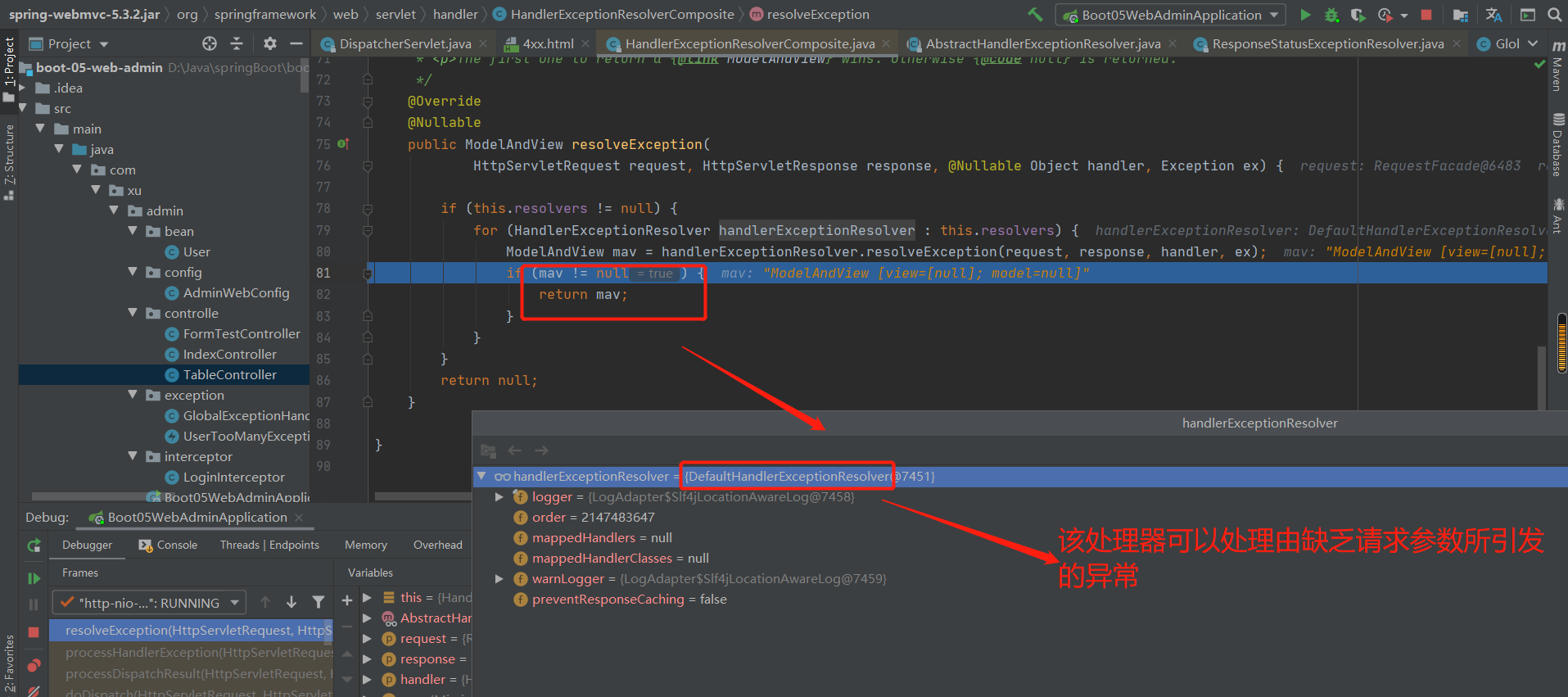Screen dimensions: 1568x697
Task: Expand the warnLogger field node
Action: click(499, 579)
